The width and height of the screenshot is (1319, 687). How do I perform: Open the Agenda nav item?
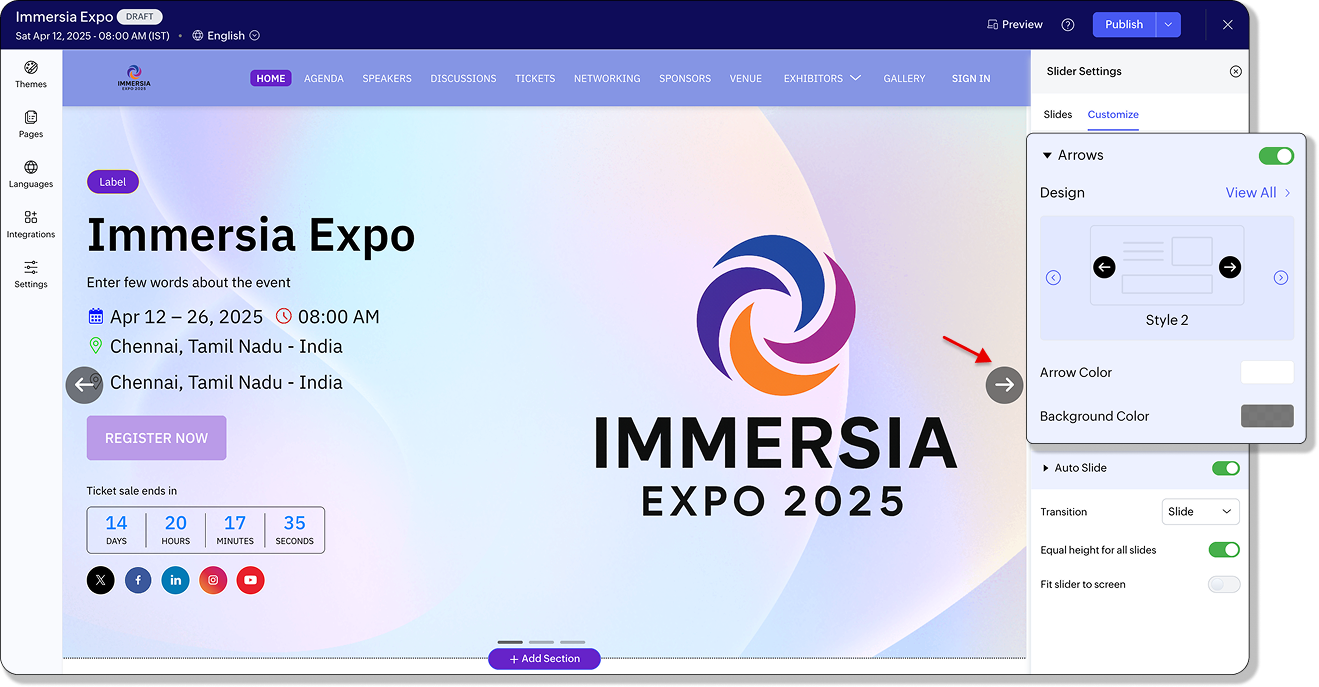[x=324, y=78]
